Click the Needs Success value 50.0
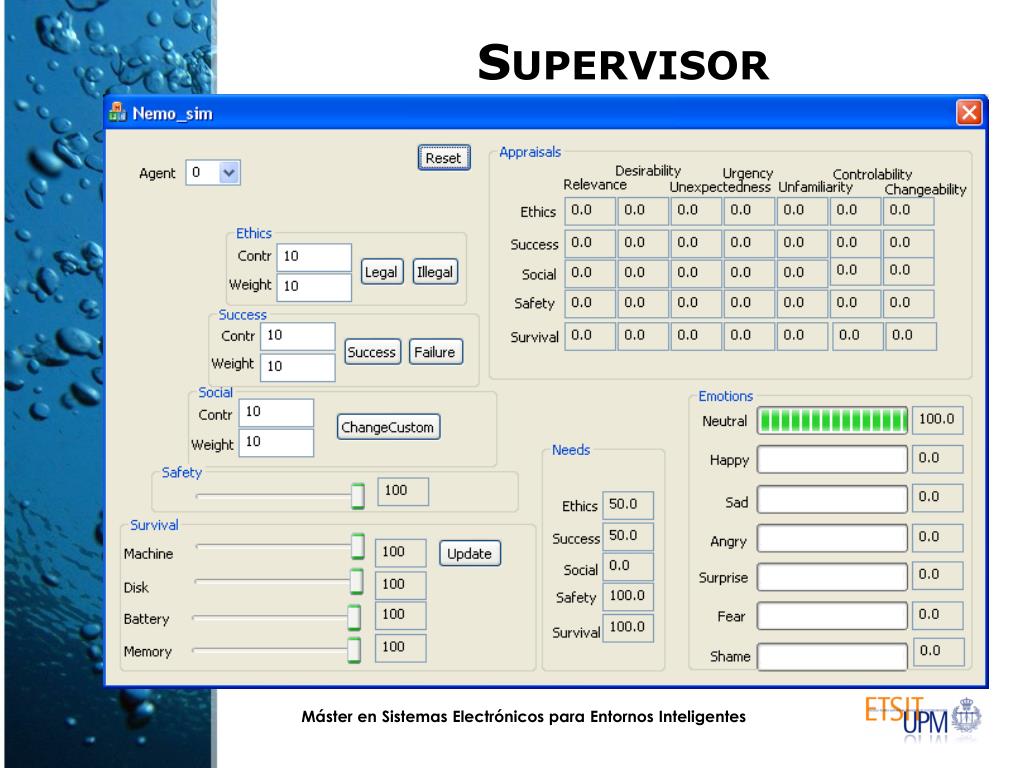This screenshot has height=768, width=1024. pyautogui.click(x=628, y=536)
